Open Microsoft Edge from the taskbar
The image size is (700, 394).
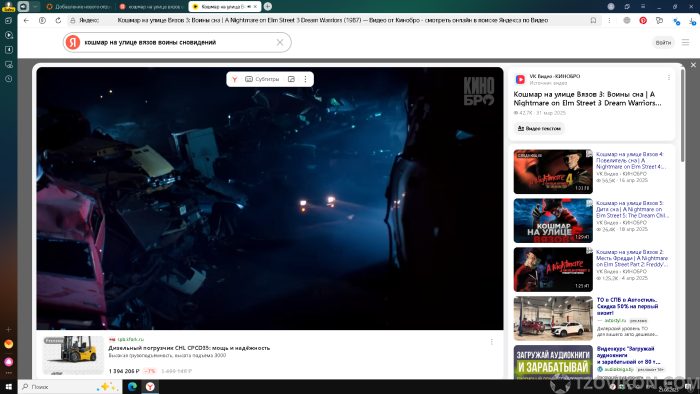coord(132,386)
